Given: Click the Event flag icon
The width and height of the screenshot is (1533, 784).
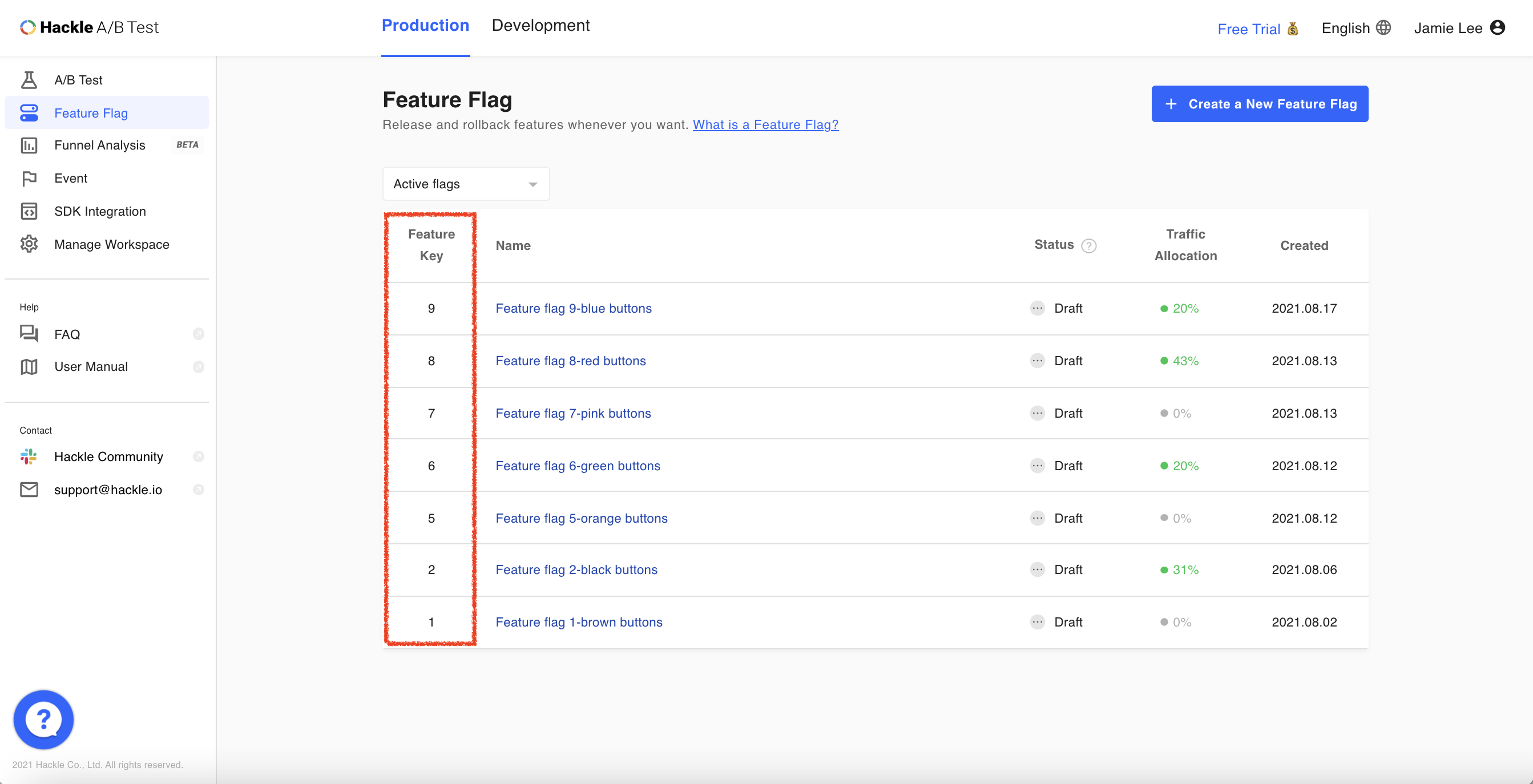Looking at the screenshot, I should coord(29,179).
